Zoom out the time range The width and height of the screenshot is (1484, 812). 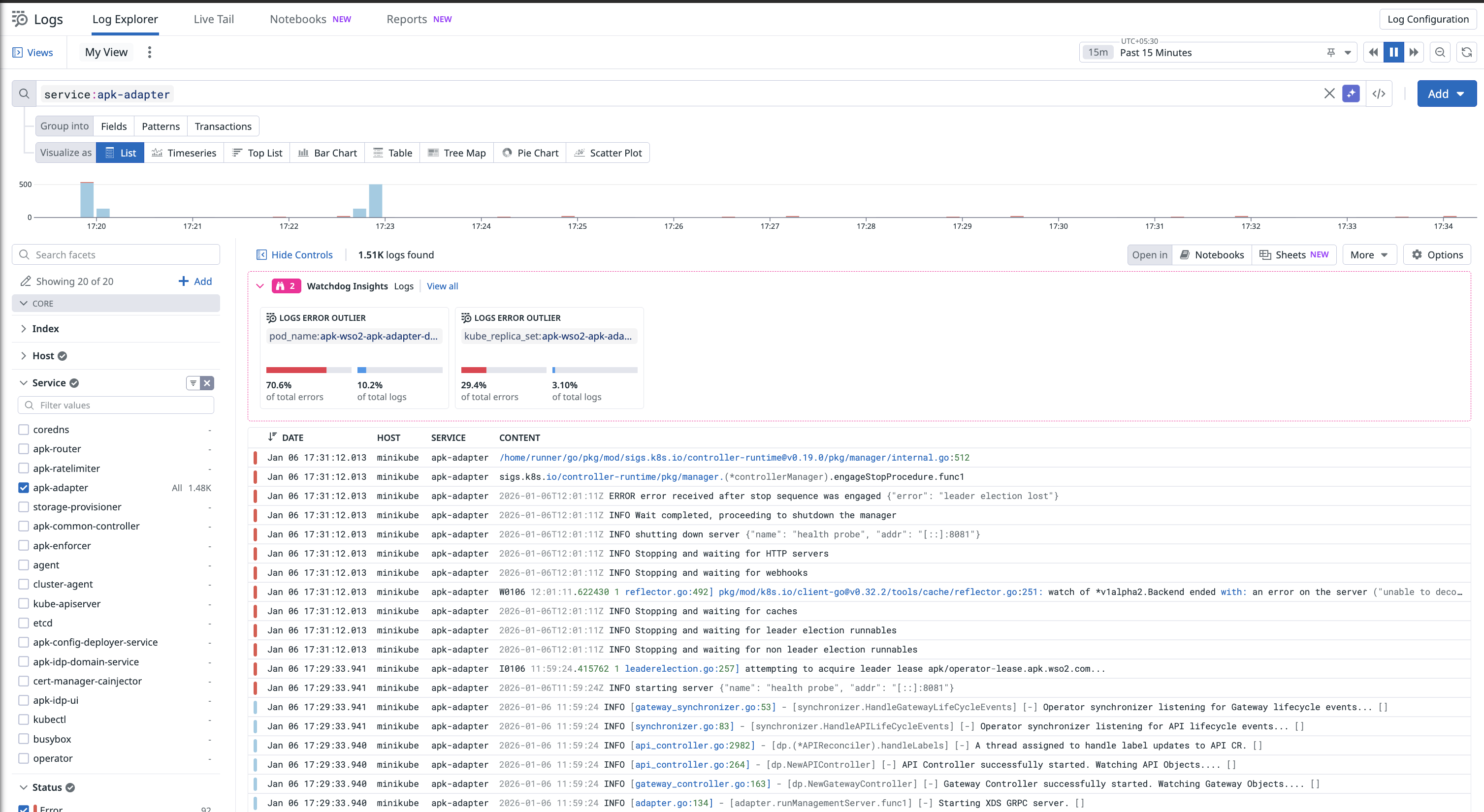pyautogui.click(x=1440, y=52)
